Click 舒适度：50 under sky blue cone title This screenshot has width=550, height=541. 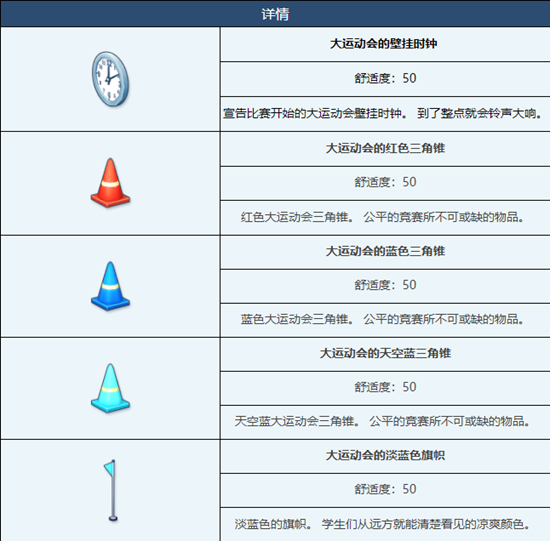(x=385, y=387)
